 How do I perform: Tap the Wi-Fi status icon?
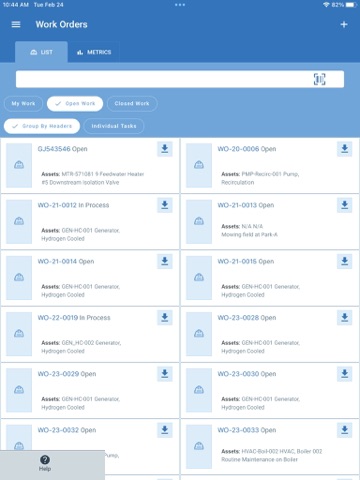[x=326, y=5]
